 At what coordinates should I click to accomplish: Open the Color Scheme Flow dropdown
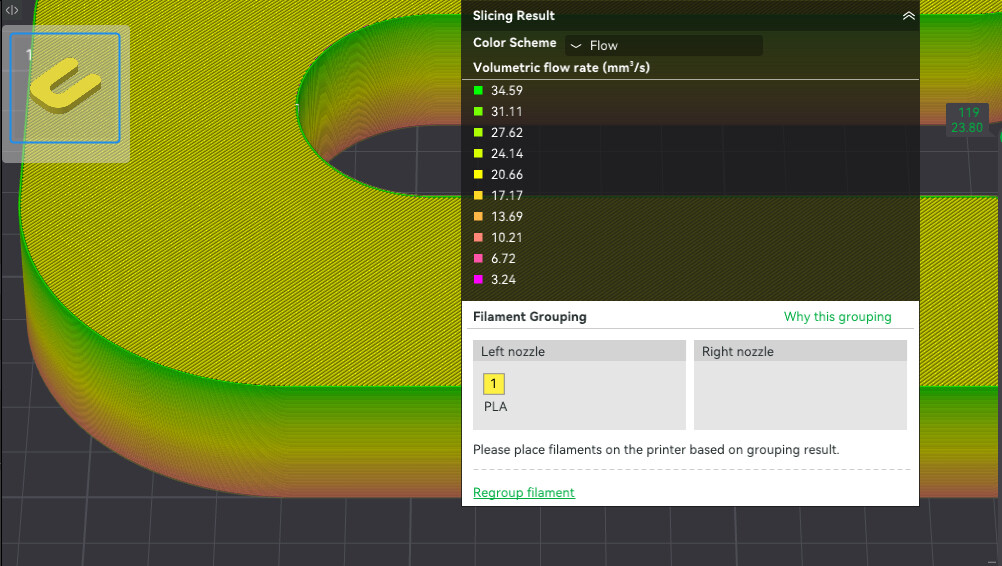pos(663,45)
